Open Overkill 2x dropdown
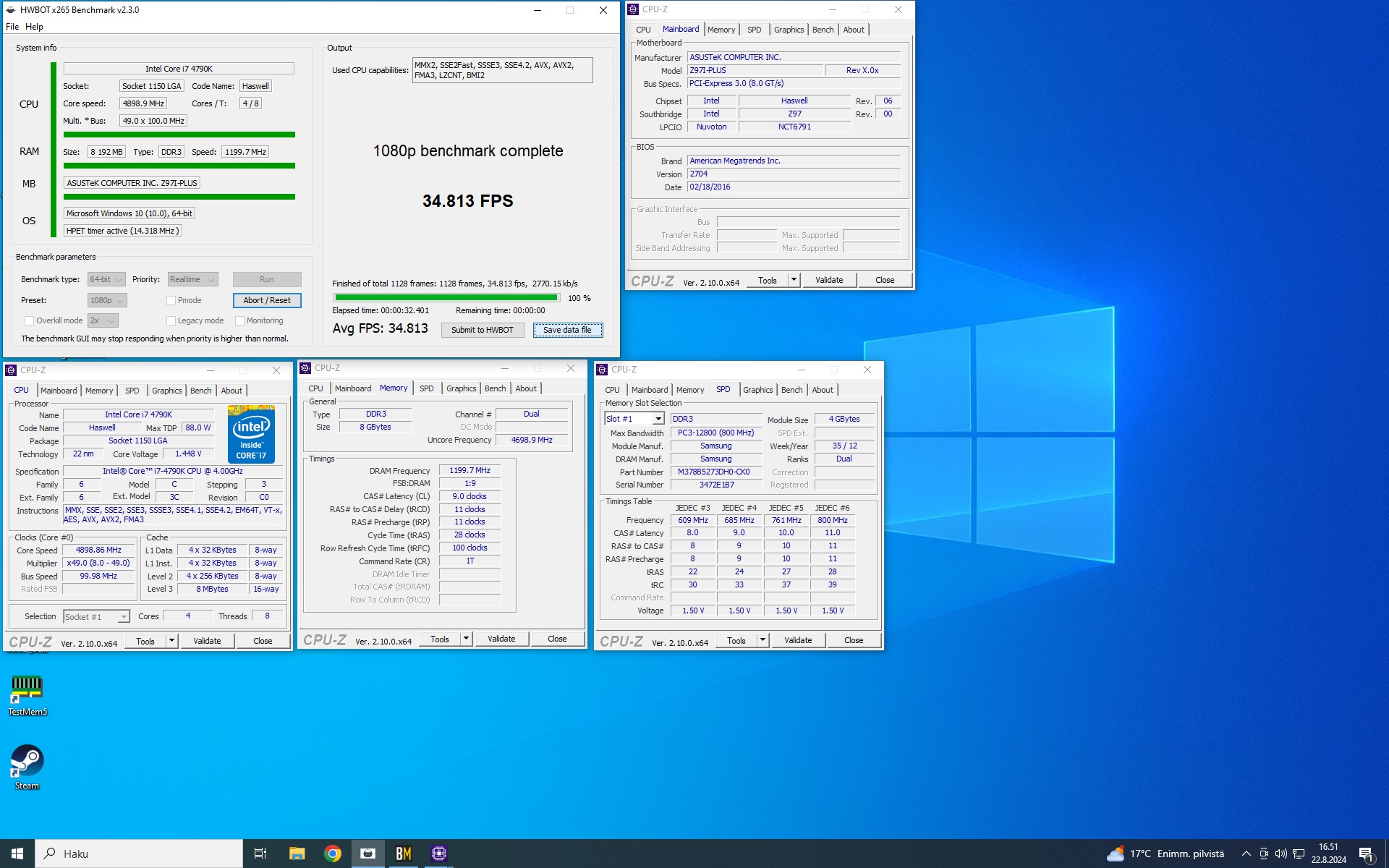 (103, 320)
